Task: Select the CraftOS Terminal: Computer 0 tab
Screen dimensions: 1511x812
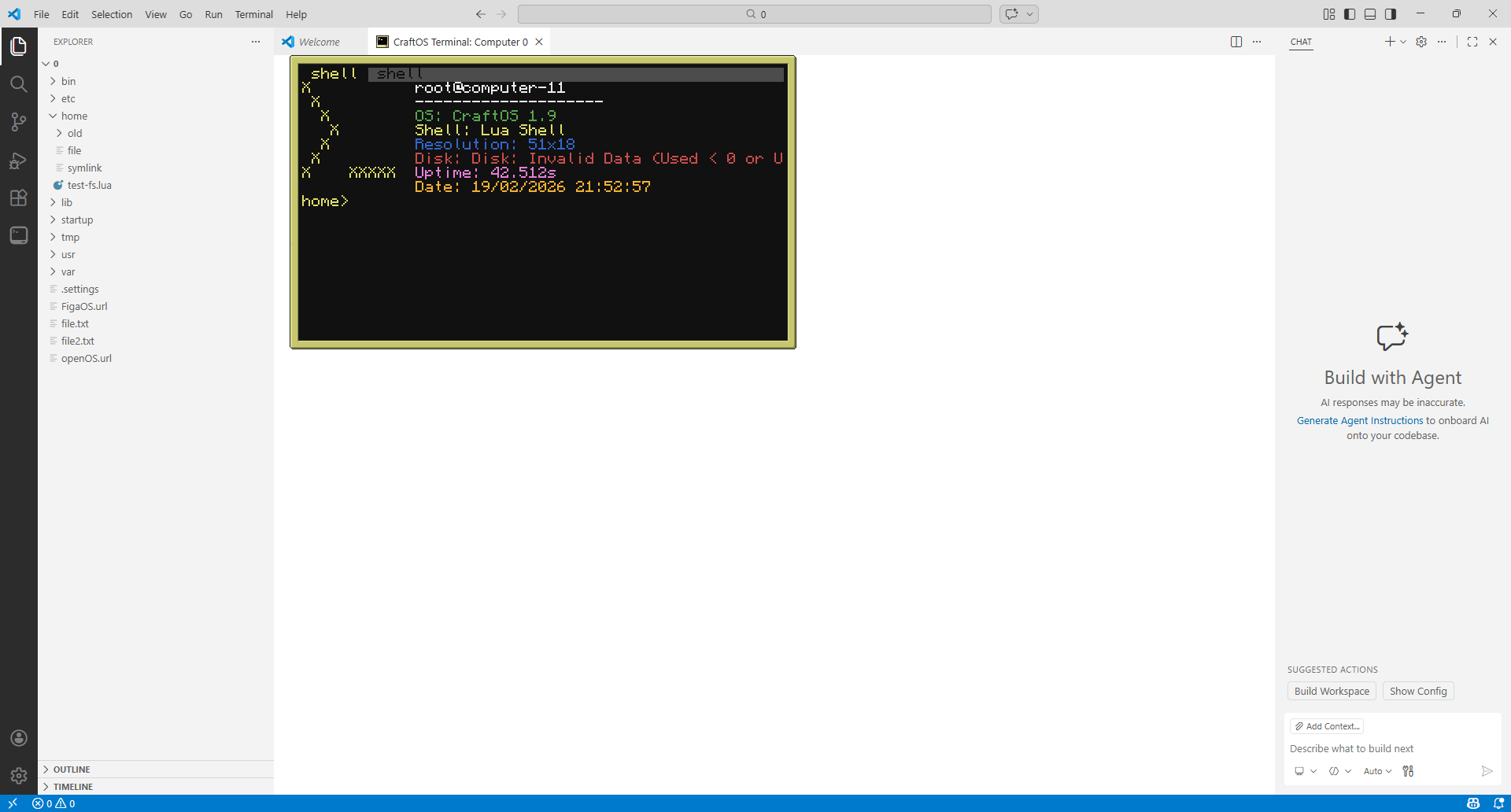Action: (460, 42)
